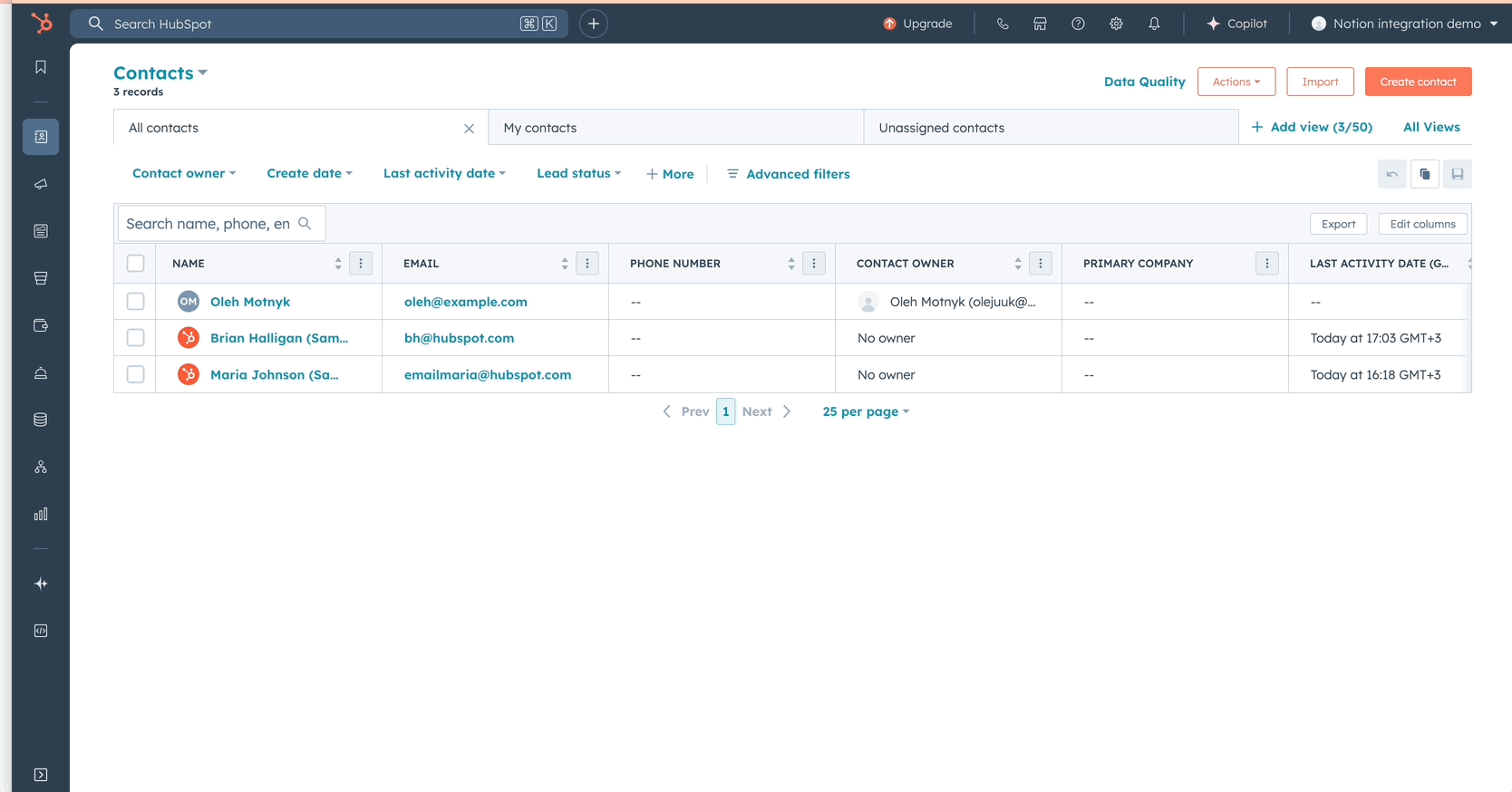Open the Content sidebar icon
The image size is (1512, 792).
click(41, 231)
